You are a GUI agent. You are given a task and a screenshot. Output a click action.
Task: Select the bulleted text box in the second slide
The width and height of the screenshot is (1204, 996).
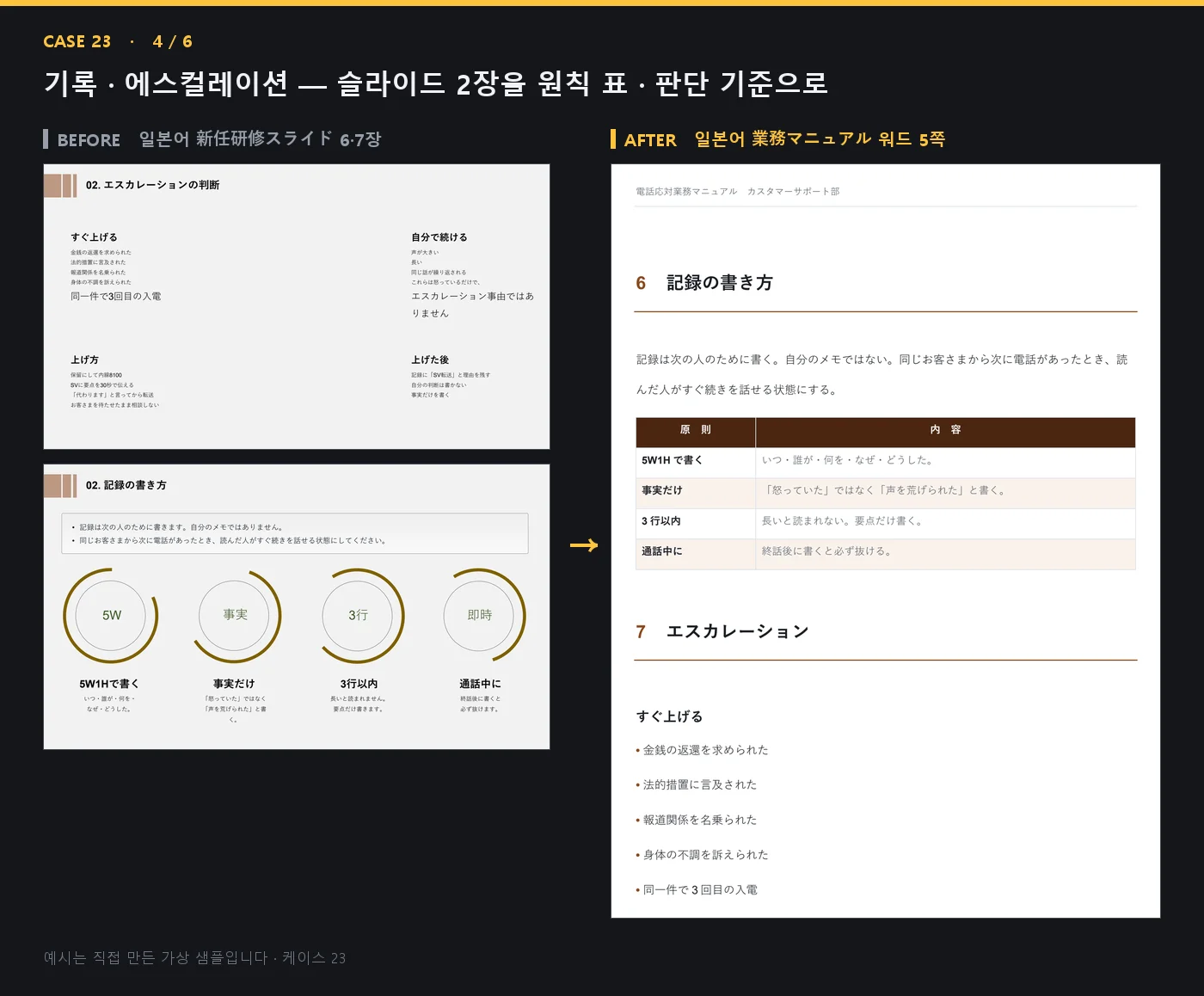[295, 533]
